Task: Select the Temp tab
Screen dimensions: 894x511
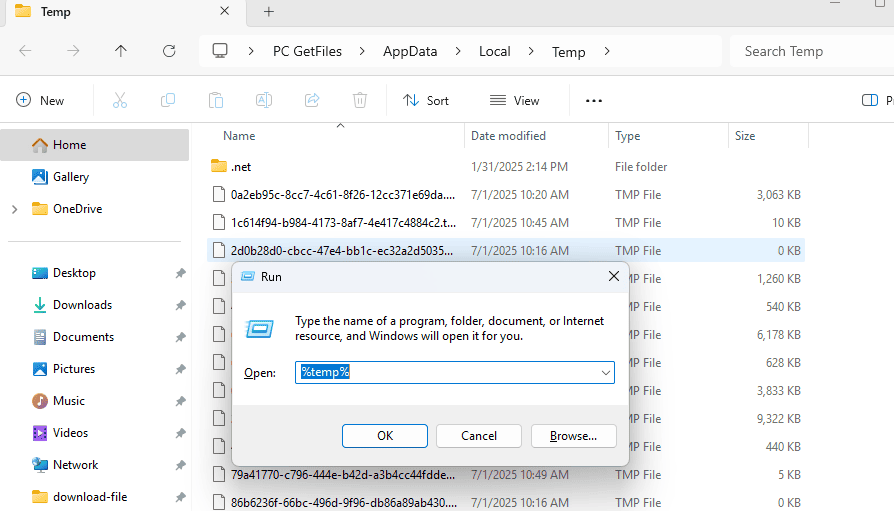Action: click(x=125, y=13)
